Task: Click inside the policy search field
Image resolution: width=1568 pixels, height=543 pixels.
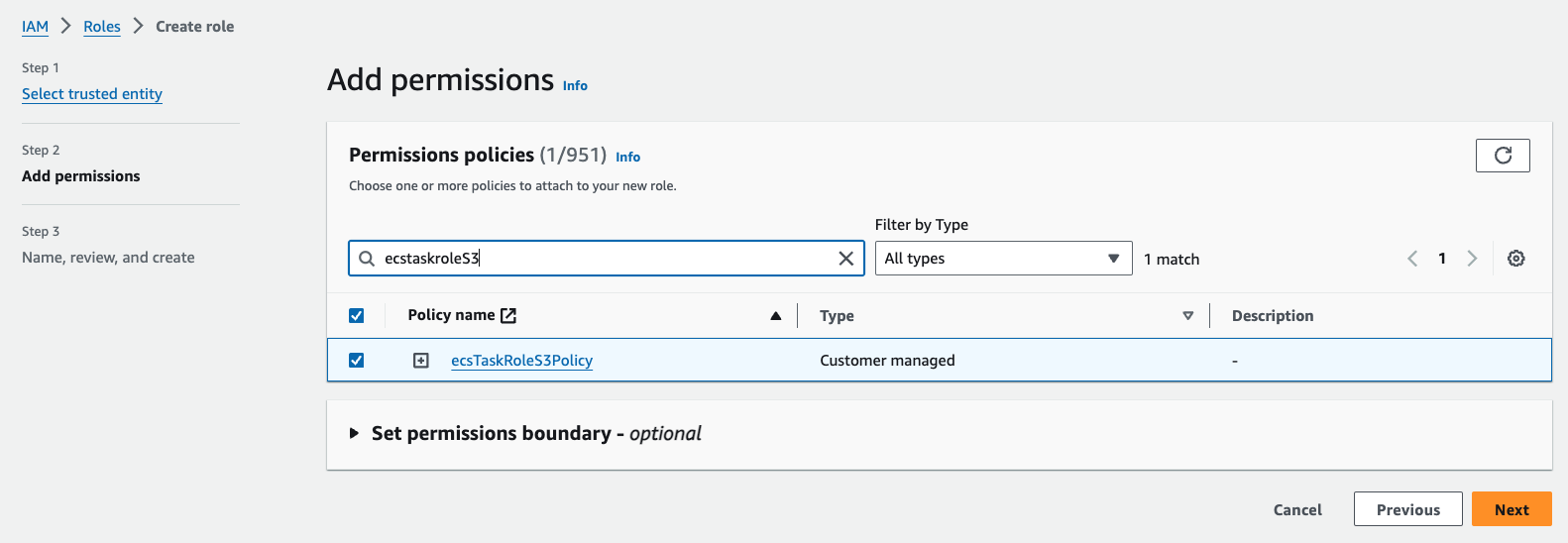Action: [x=605, y=259]
